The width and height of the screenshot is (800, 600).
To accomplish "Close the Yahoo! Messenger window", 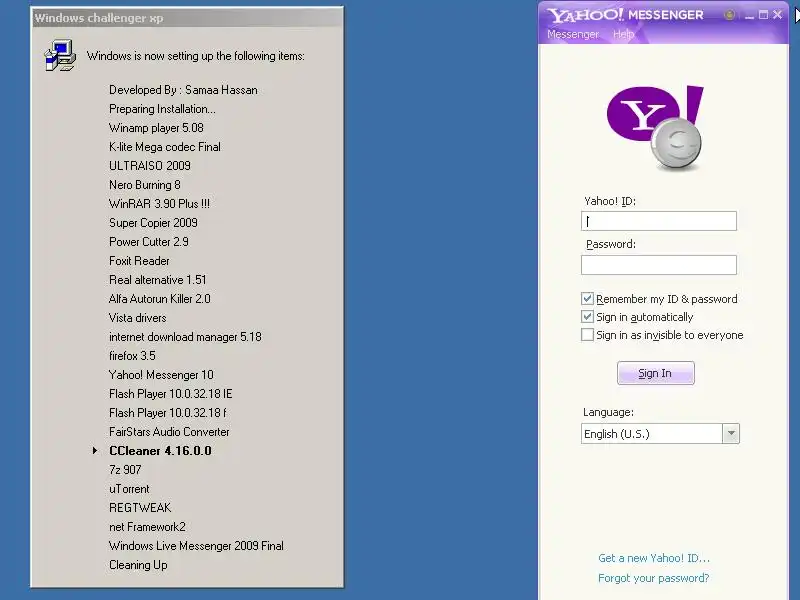I will [778, 15].
